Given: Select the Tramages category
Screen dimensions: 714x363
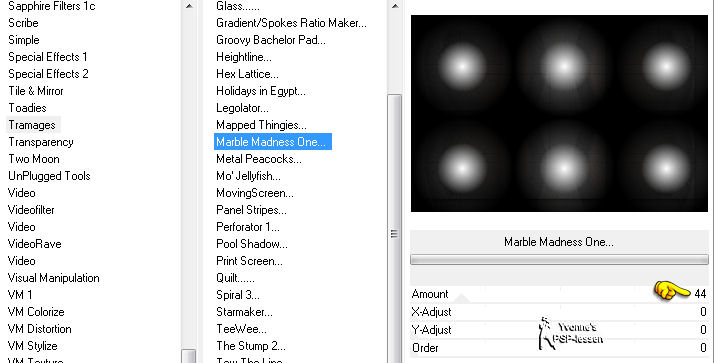Looking at the screenshot, I should [32, 125].
